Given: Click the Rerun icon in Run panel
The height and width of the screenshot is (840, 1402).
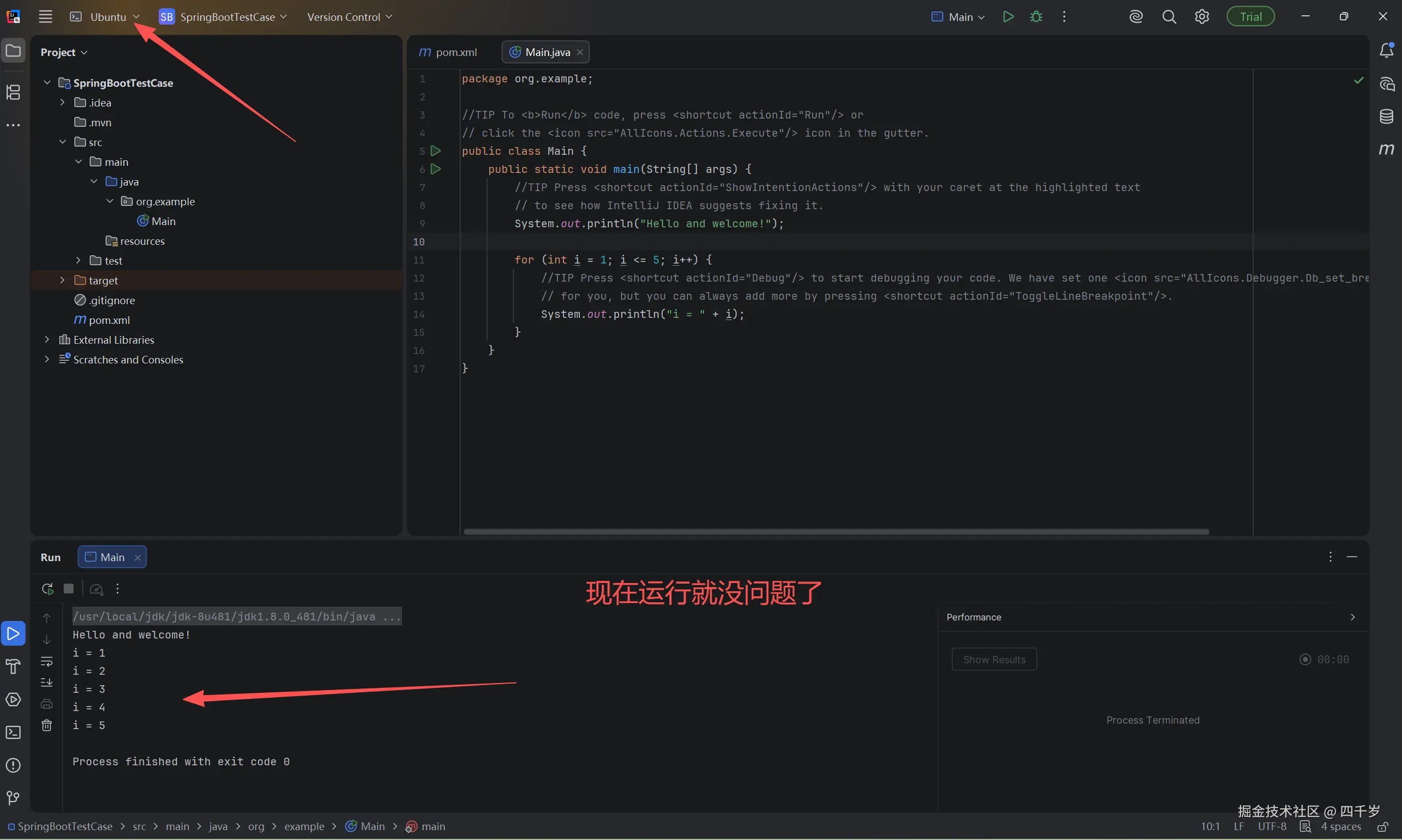Looking at the screenshot, I should pos(48,589).
